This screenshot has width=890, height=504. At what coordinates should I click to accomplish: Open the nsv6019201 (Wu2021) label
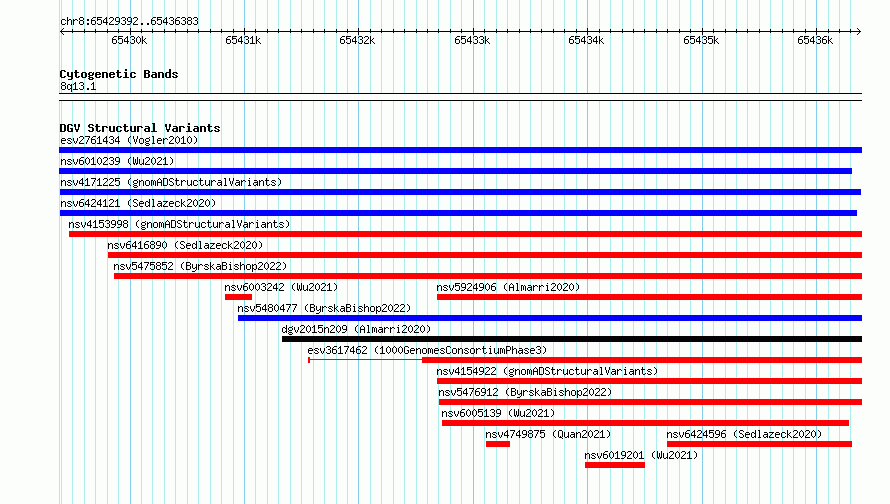pyautogui.click(x=641, y=455)
